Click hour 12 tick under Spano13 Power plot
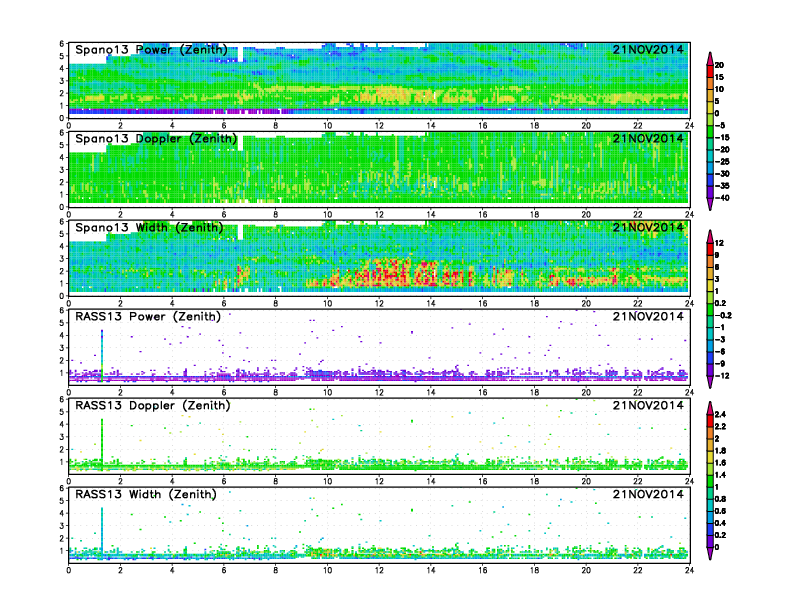The width and height of the screenshot is (792, 612). coord(379,126)
